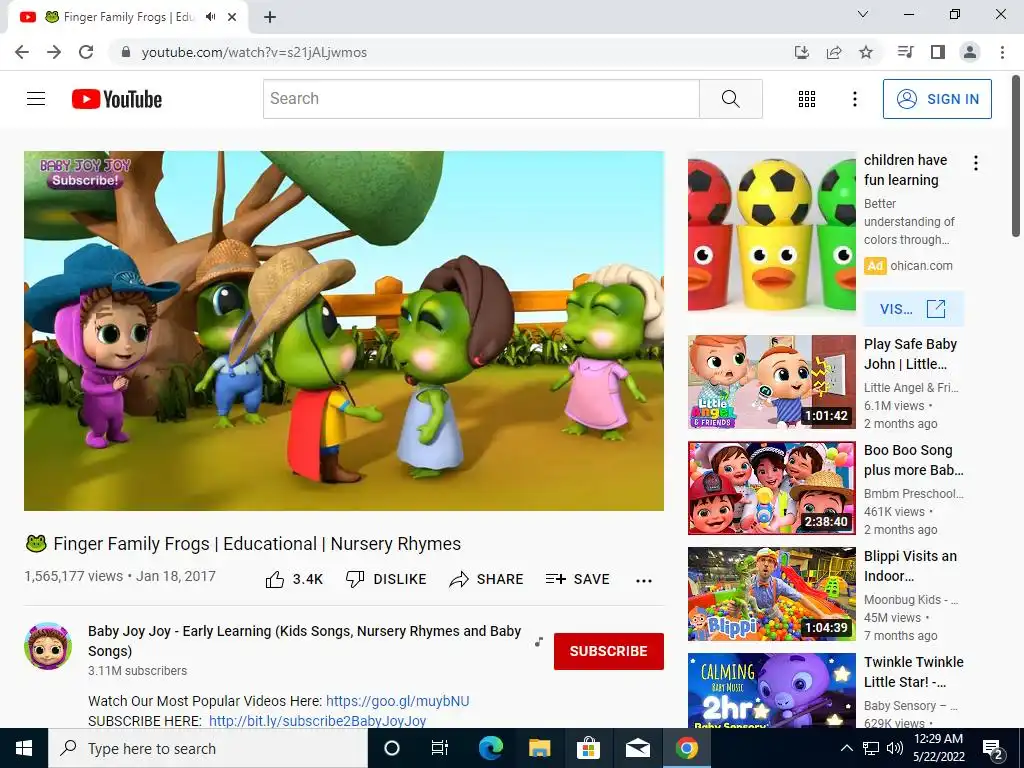Subscribe to Baby Joy Joy channel
Image resolution: width=1024 pixels, height=768 pixels.
coord(609,651)
